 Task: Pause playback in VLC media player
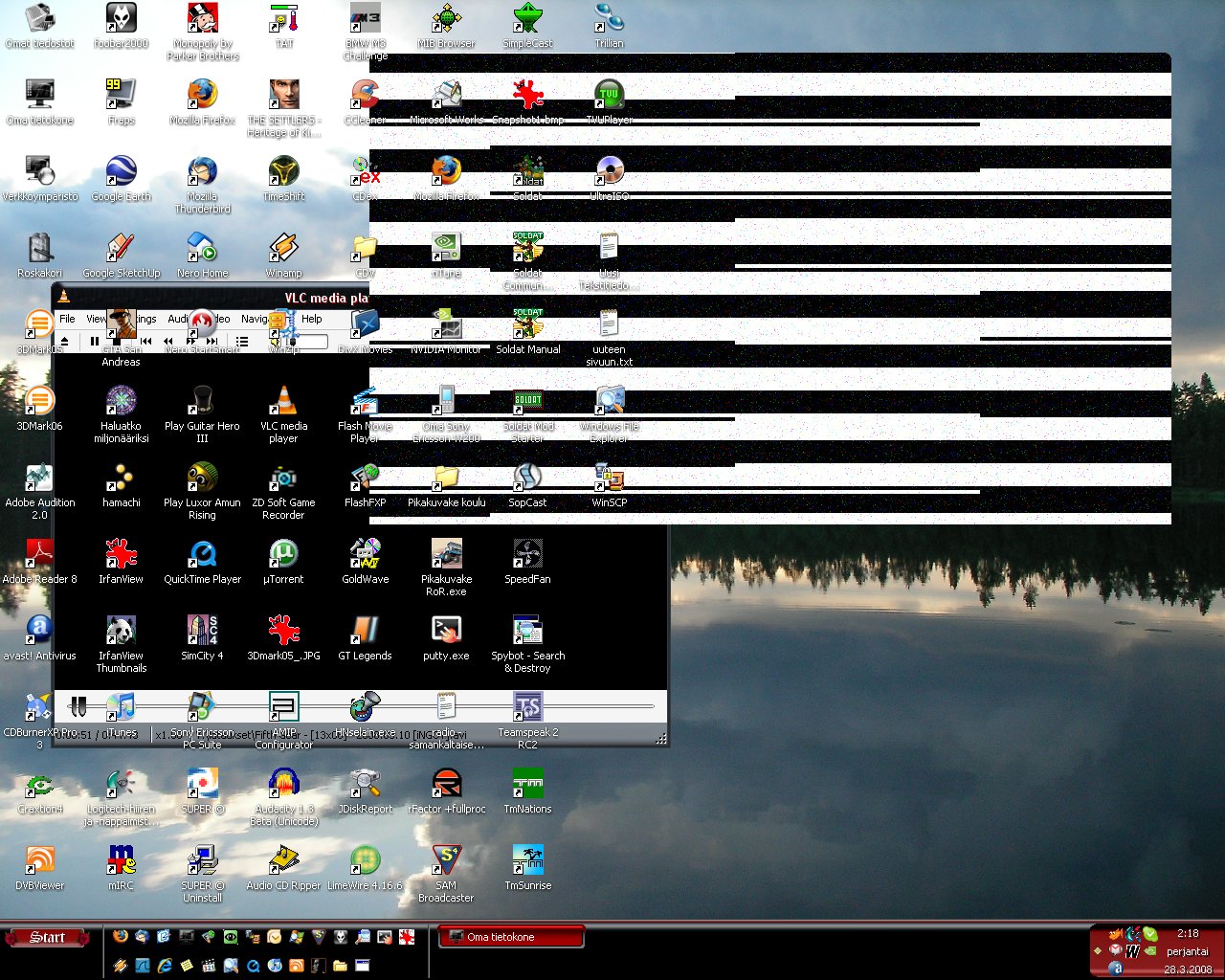(94, 341)
